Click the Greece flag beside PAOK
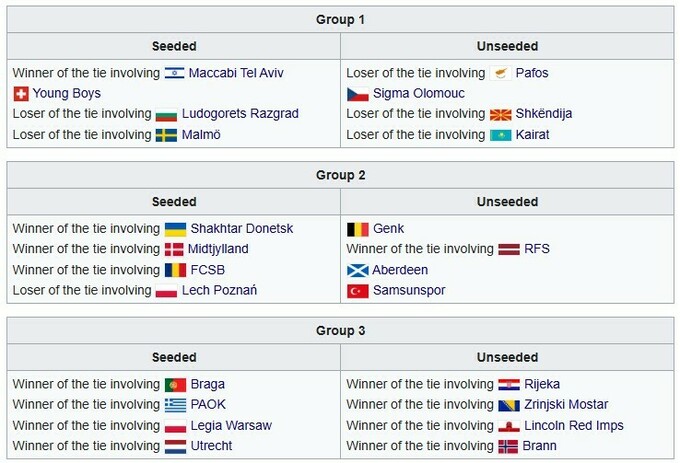680x463 pixels. (174, 405)
